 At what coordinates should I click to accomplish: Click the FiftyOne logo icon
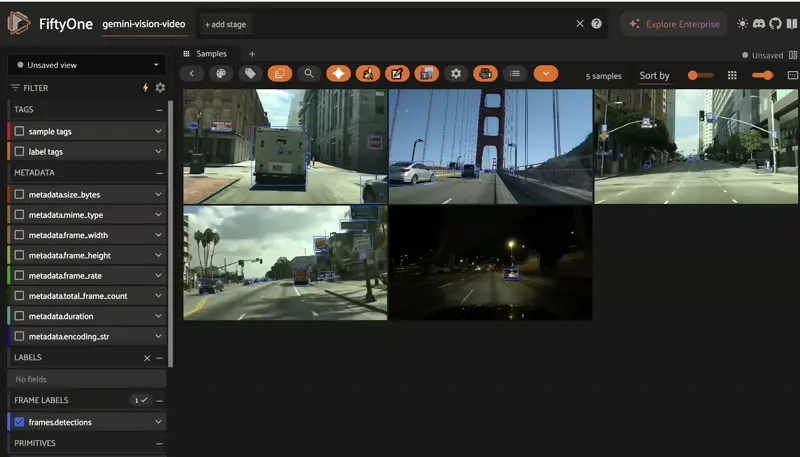click(x=19, y=23)
